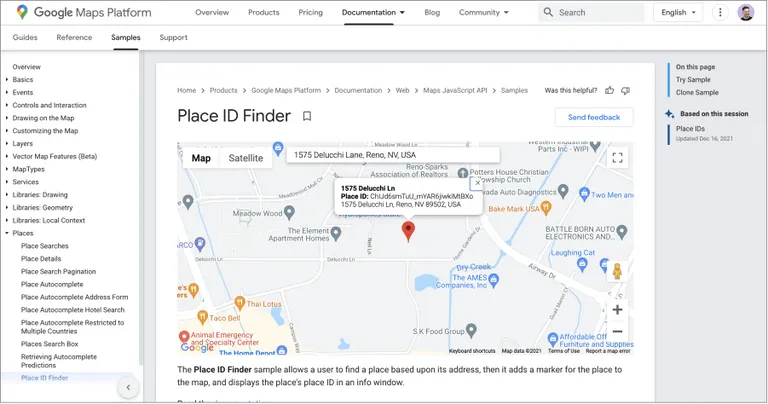This screenshot has height=404, width=768.
Task: Click The AMES Companies shop pin
Action: coord(494,280)
